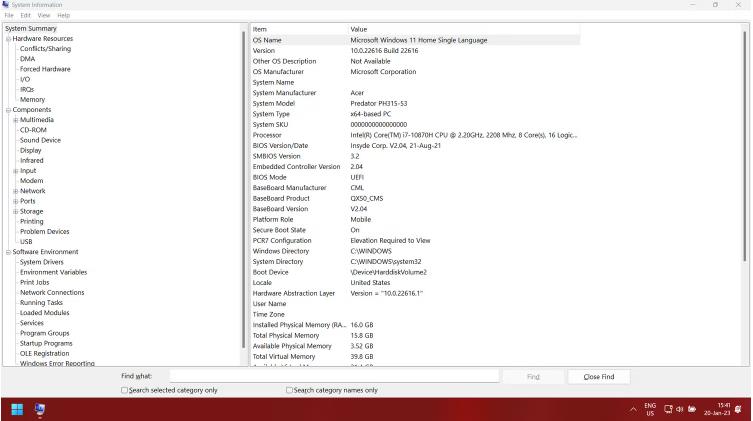Viewport: 753px width, 421px height.
Task: Select Infrared tree item
Action: [31, 160]
